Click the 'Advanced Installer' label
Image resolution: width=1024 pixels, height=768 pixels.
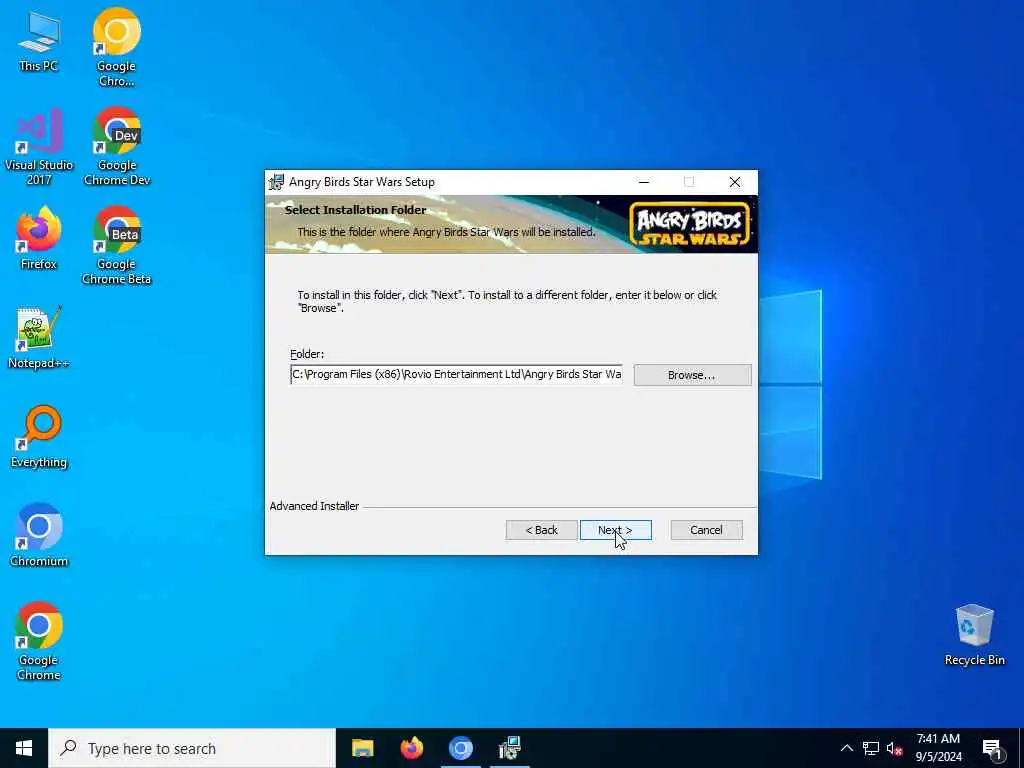coord(314,506)
